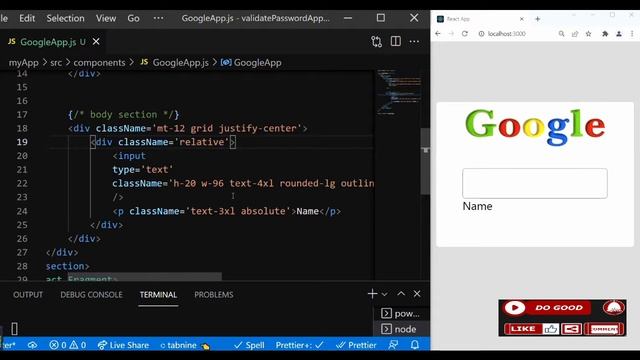This screenshot has height=360, width=640.
Task: Close the terminal panel
Action: (x=417, y=293)
